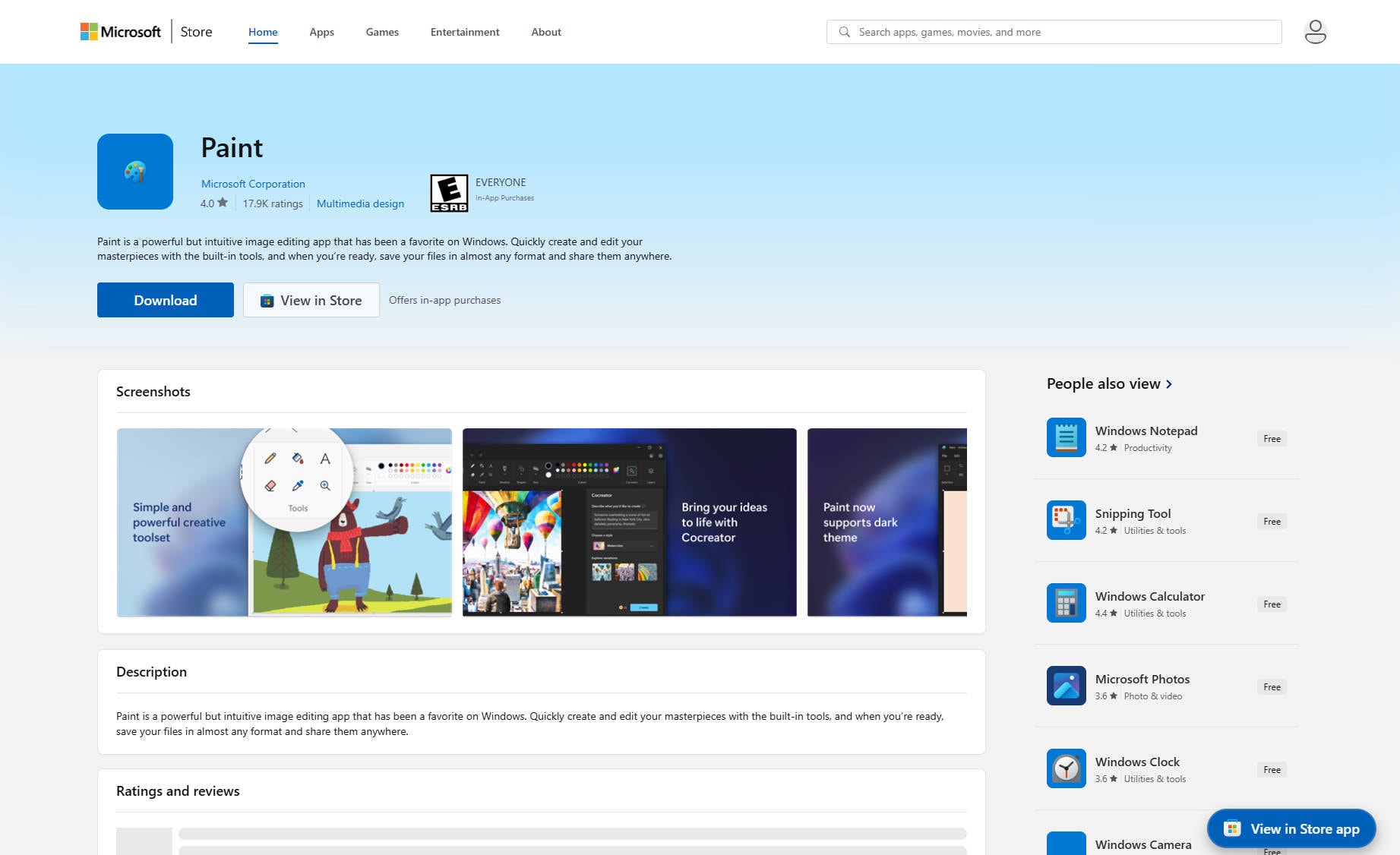Screen dimensions: 1400x855
Task: Click the Ratings and reviews heading
Action: (x=178, y=791)
